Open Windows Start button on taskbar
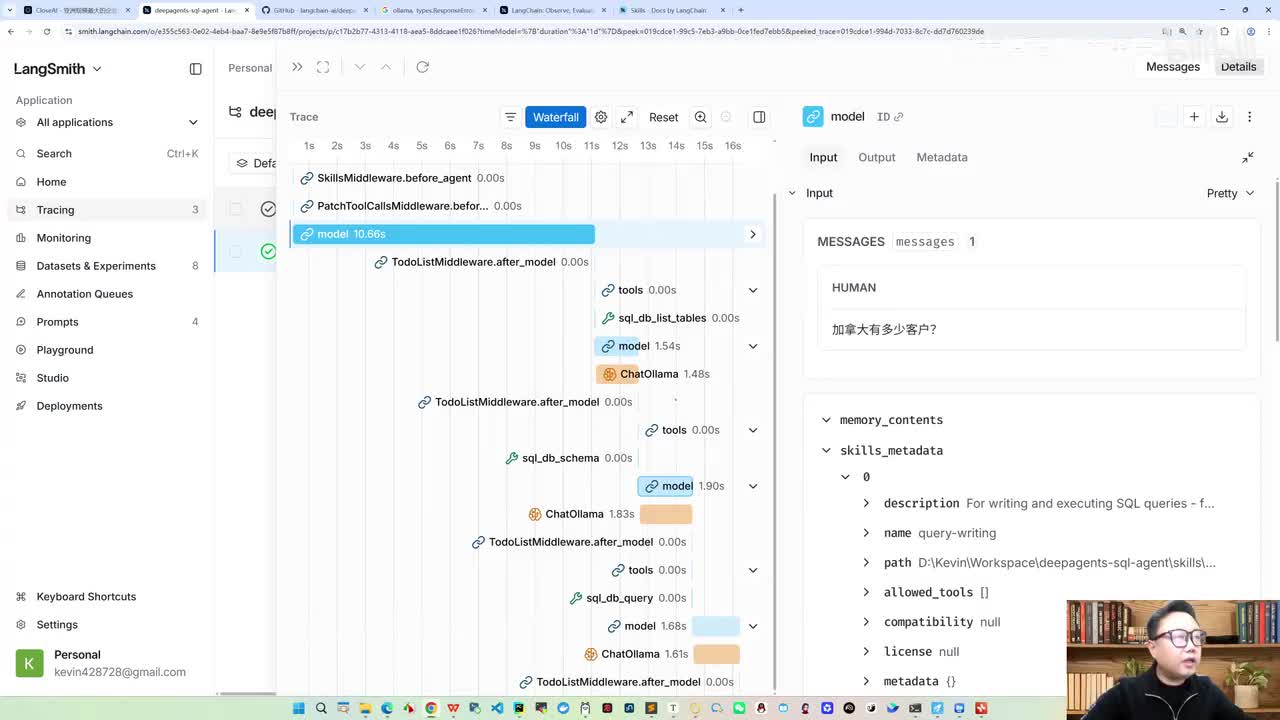This screenshot has width=1280, height=720. coord(298,708)
